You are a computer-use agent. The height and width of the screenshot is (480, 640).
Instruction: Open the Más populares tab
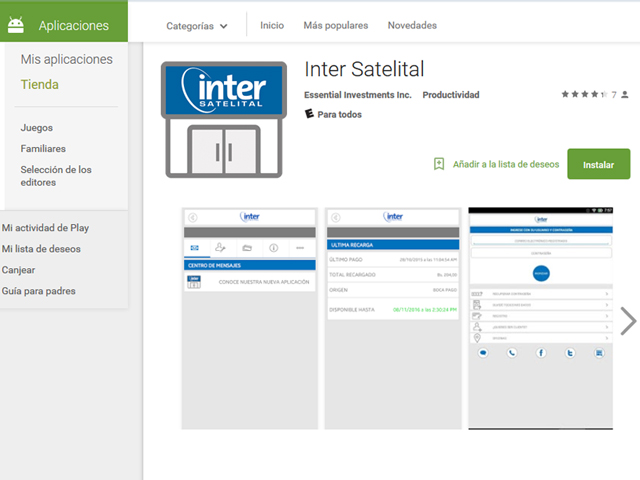[336, 25]
